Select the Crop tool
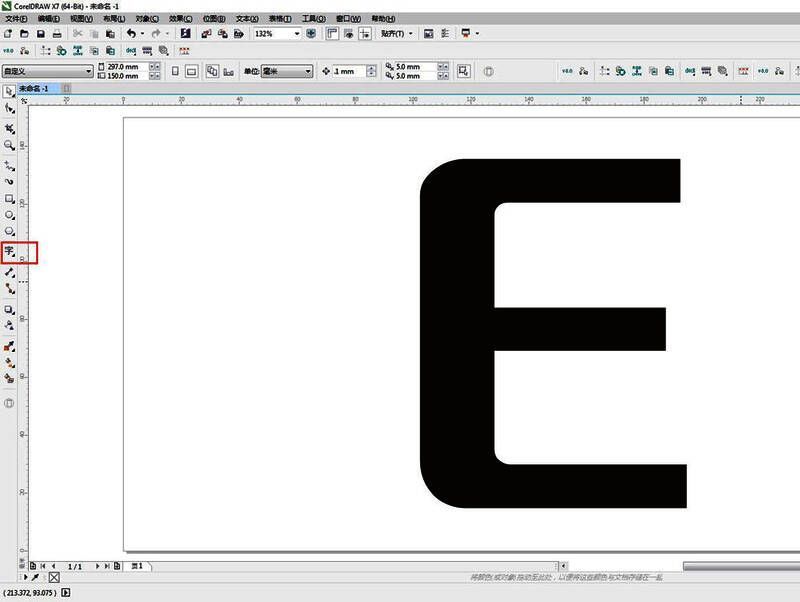The image size is (800, 602). [10, 129]
